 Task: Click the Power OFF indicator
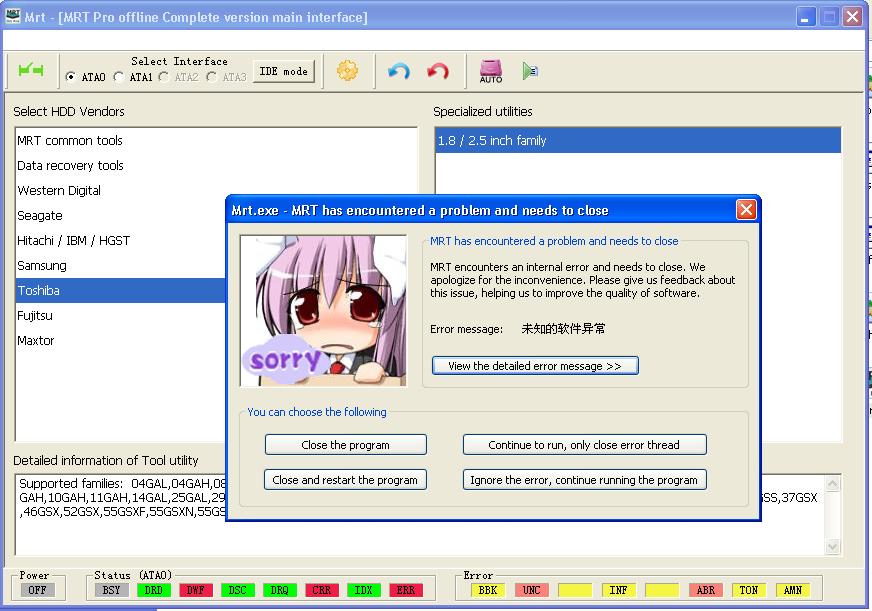tap(37, 590)
